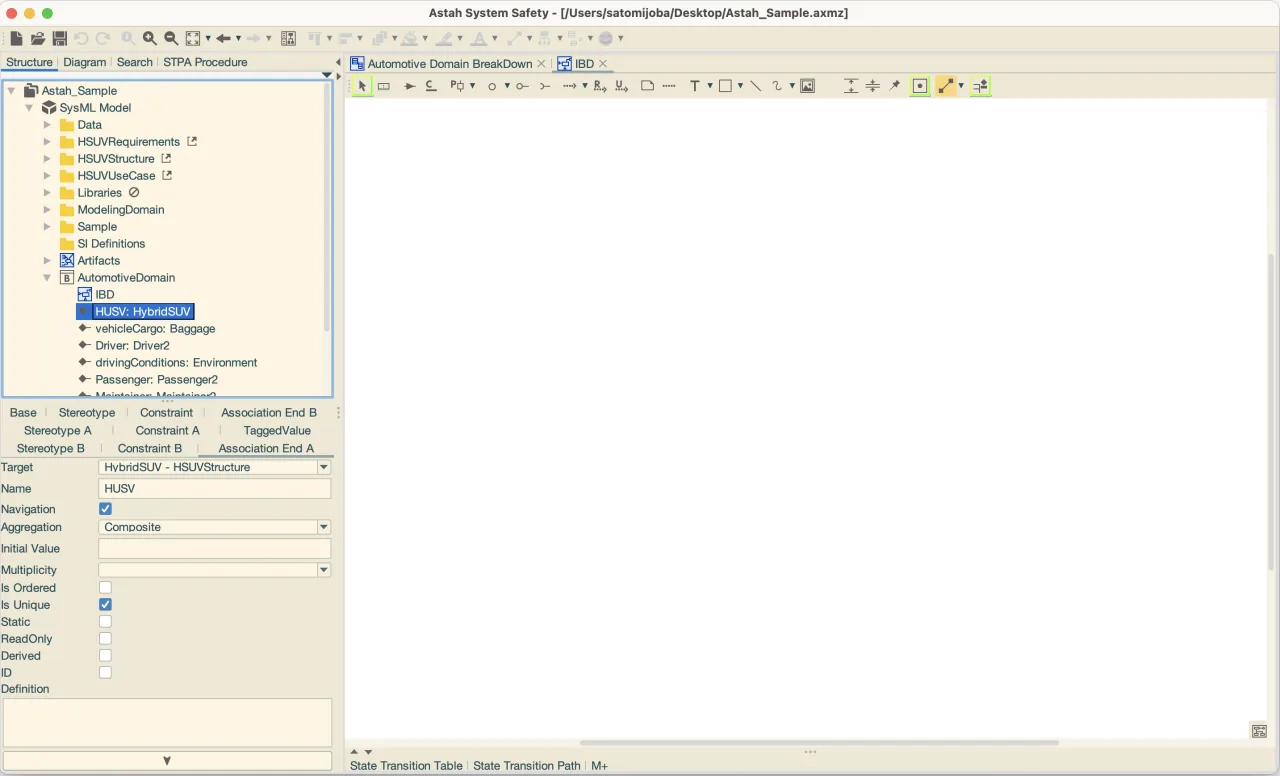Choose the Rectangle shape tool

[725, 86]
